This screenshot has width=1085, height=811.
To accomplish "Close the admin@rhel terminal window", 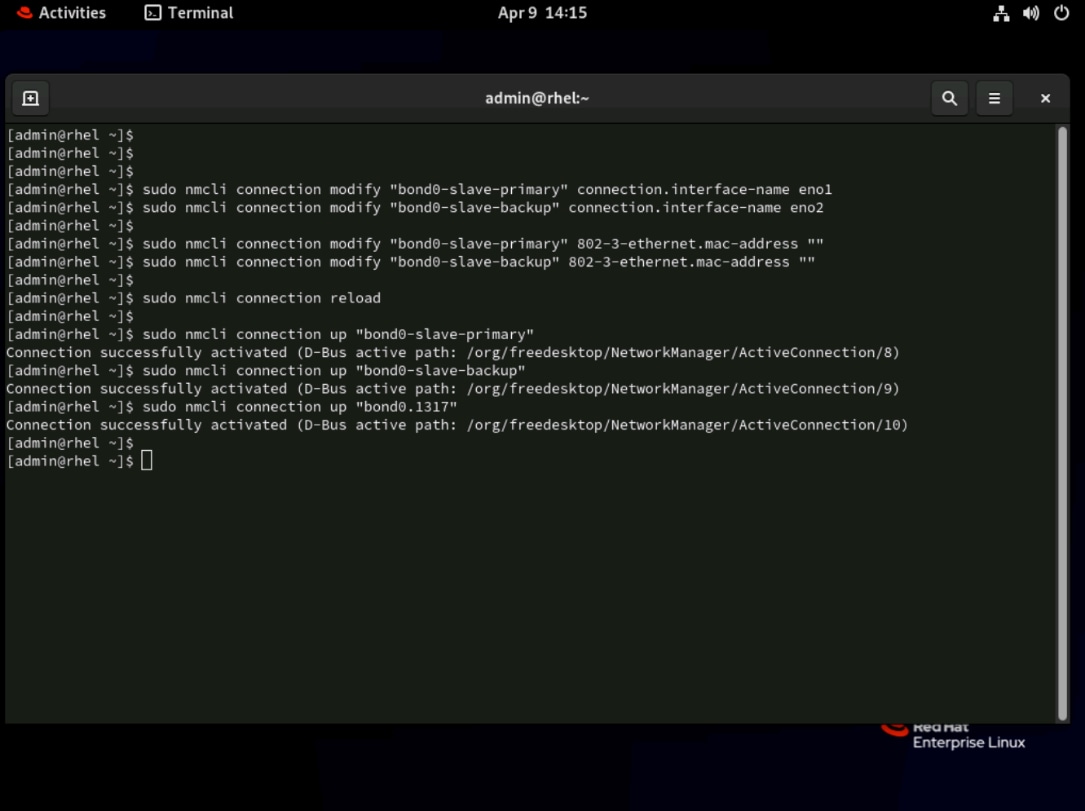I will [1046, 98].
